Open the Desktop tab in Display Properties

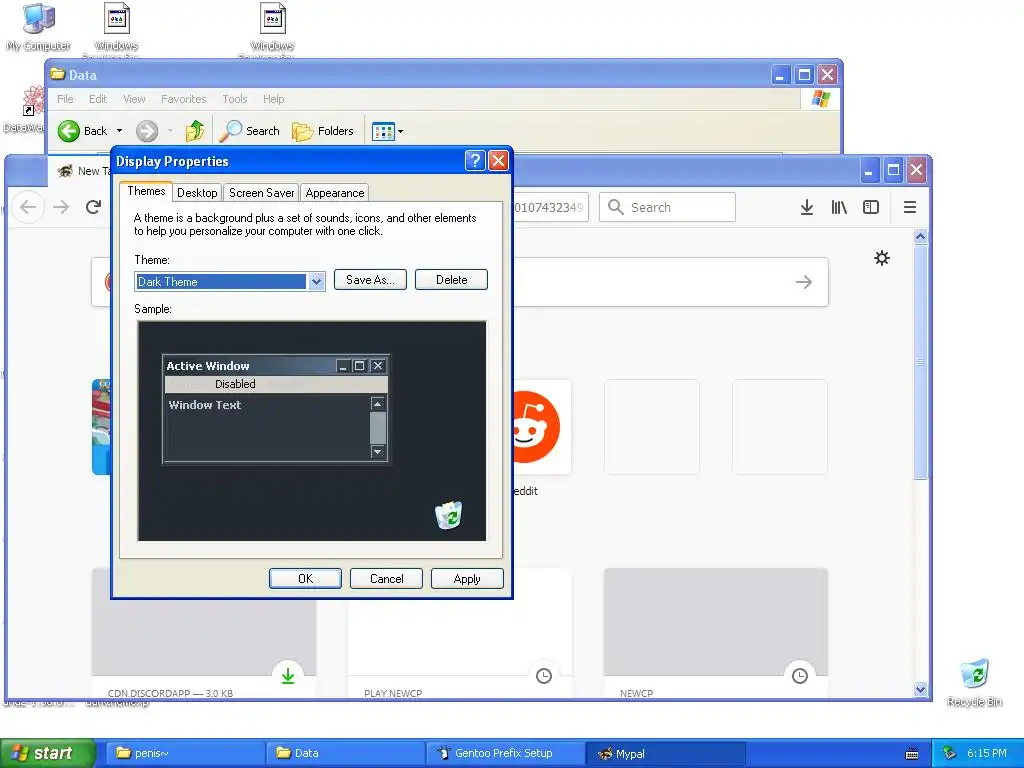197,193
